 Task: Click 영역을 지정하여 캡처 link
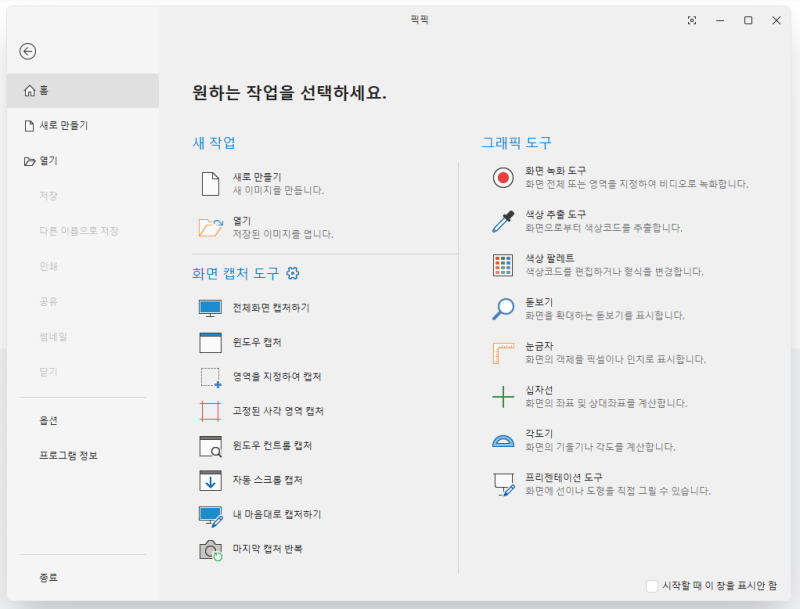coord(277,376)
